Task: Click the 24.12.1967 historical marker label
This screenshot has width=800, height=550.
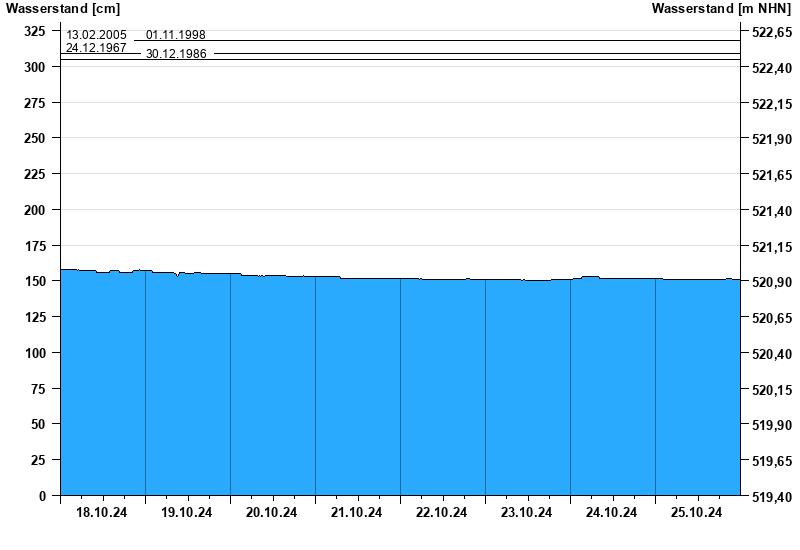Action: coord(96,47)
